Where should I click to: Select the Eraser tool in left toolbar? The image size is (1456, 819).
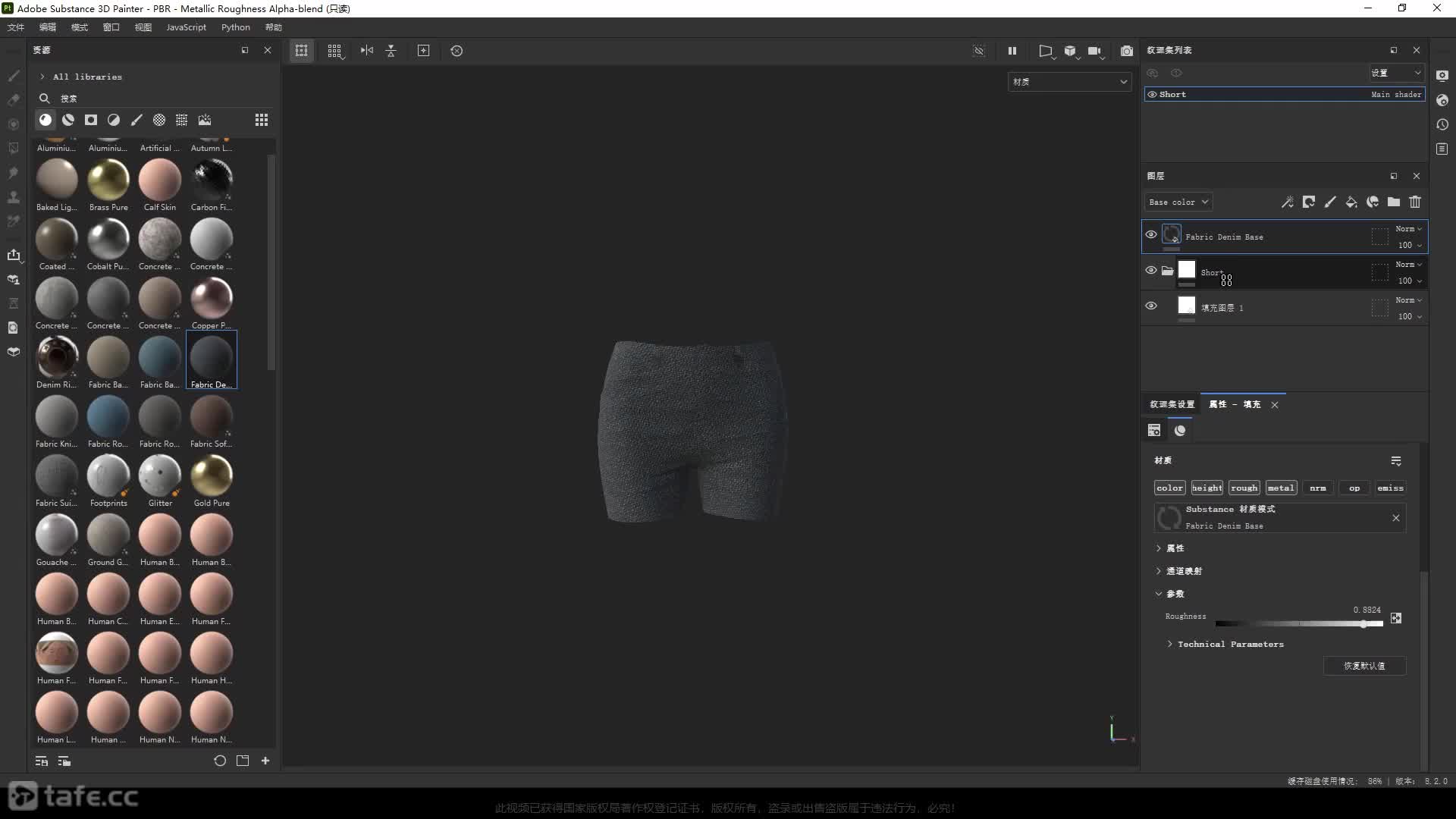pos(13,100)
